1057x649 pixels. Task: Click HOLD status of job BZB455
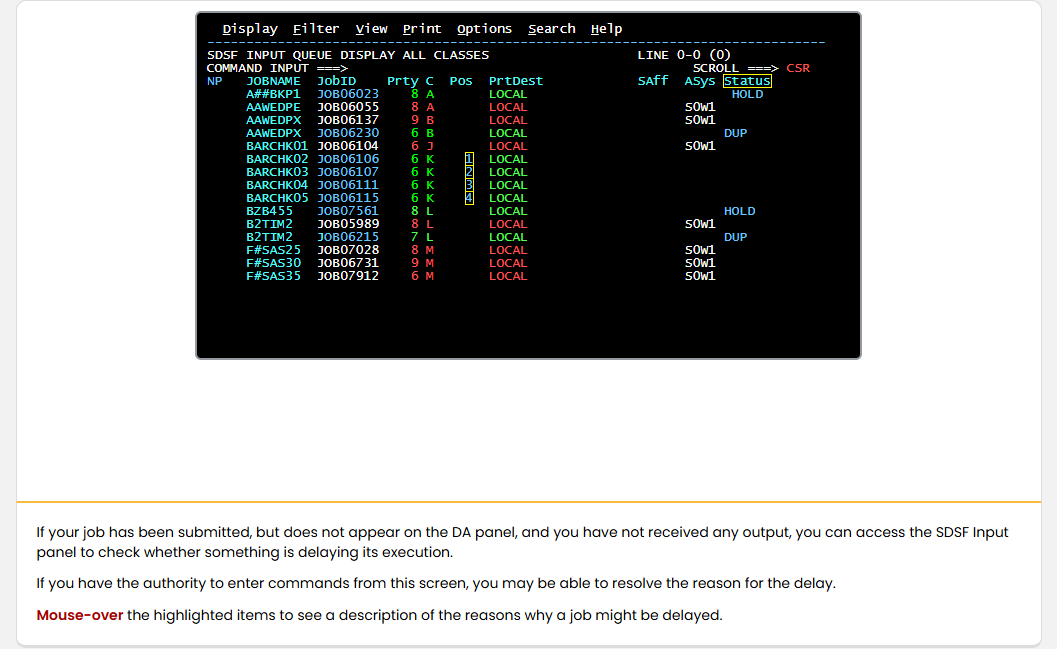(x=739, y=211)
